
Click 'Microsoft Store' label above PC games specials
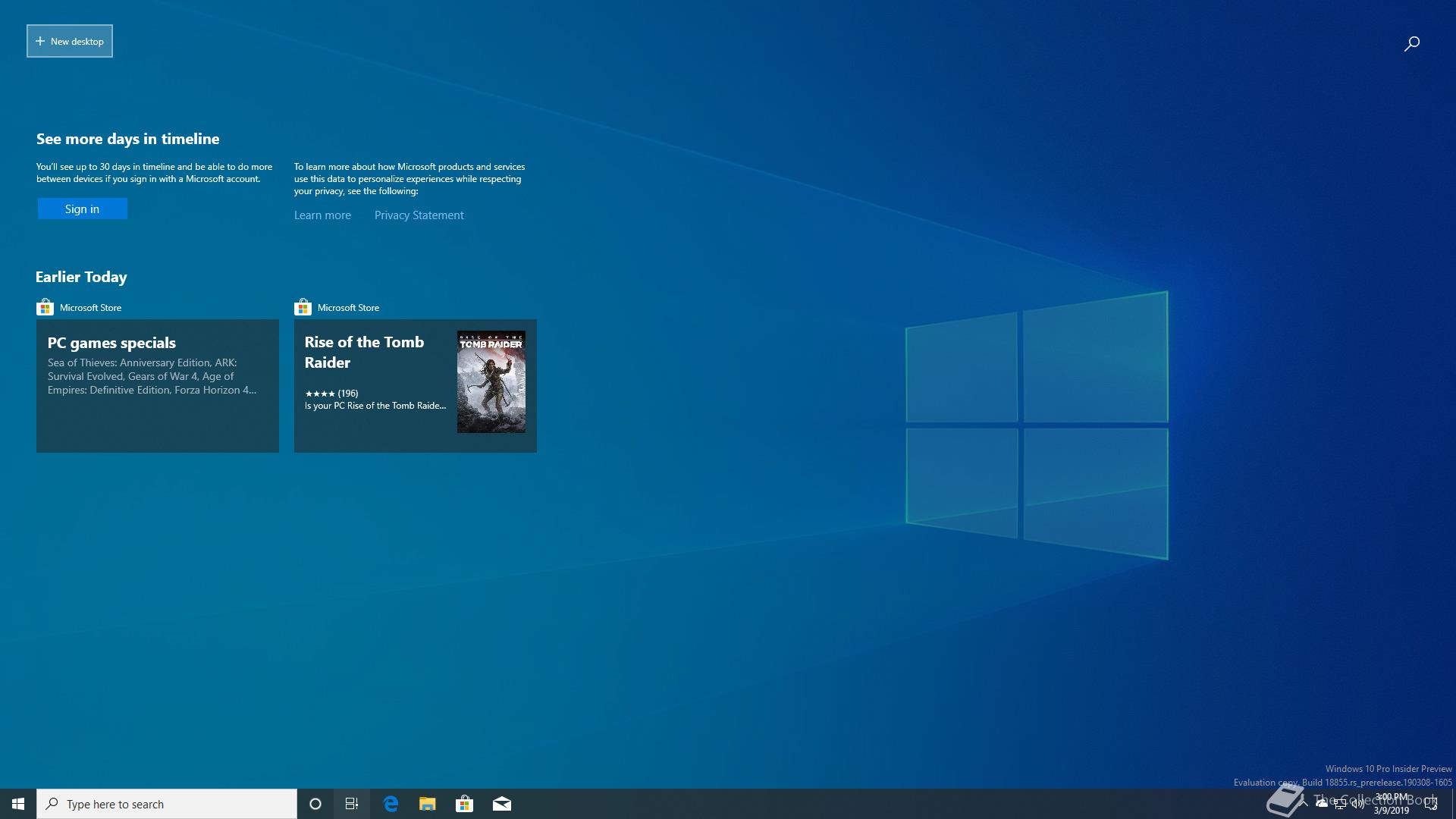point(90,308)
